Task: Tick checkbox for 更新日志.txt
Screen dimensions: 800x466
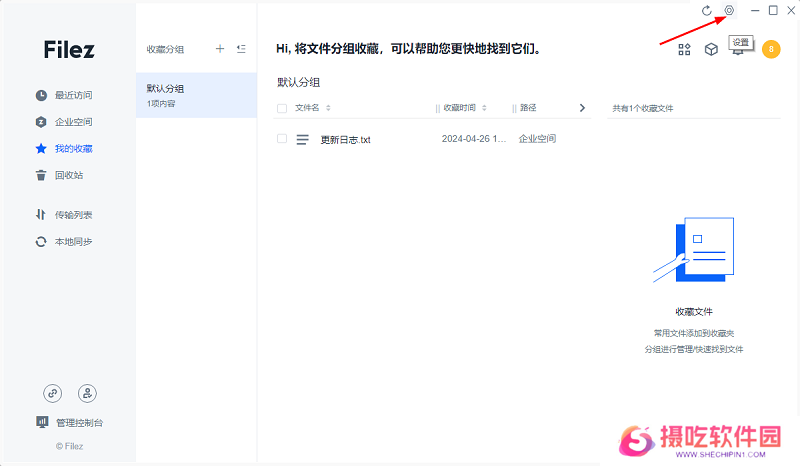Action: (x=282, y=139)
